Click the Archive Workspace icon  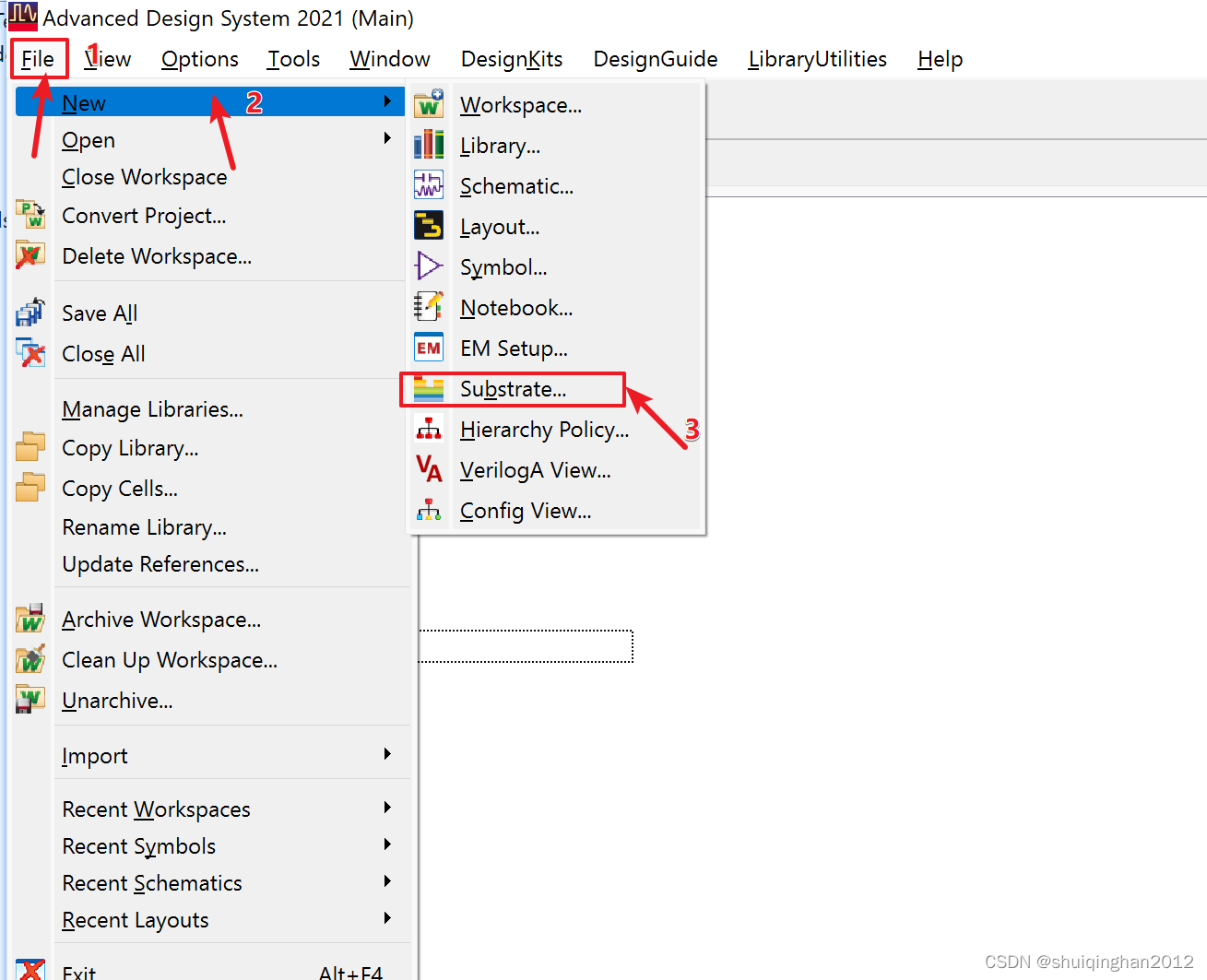click(x=30, y=619)
